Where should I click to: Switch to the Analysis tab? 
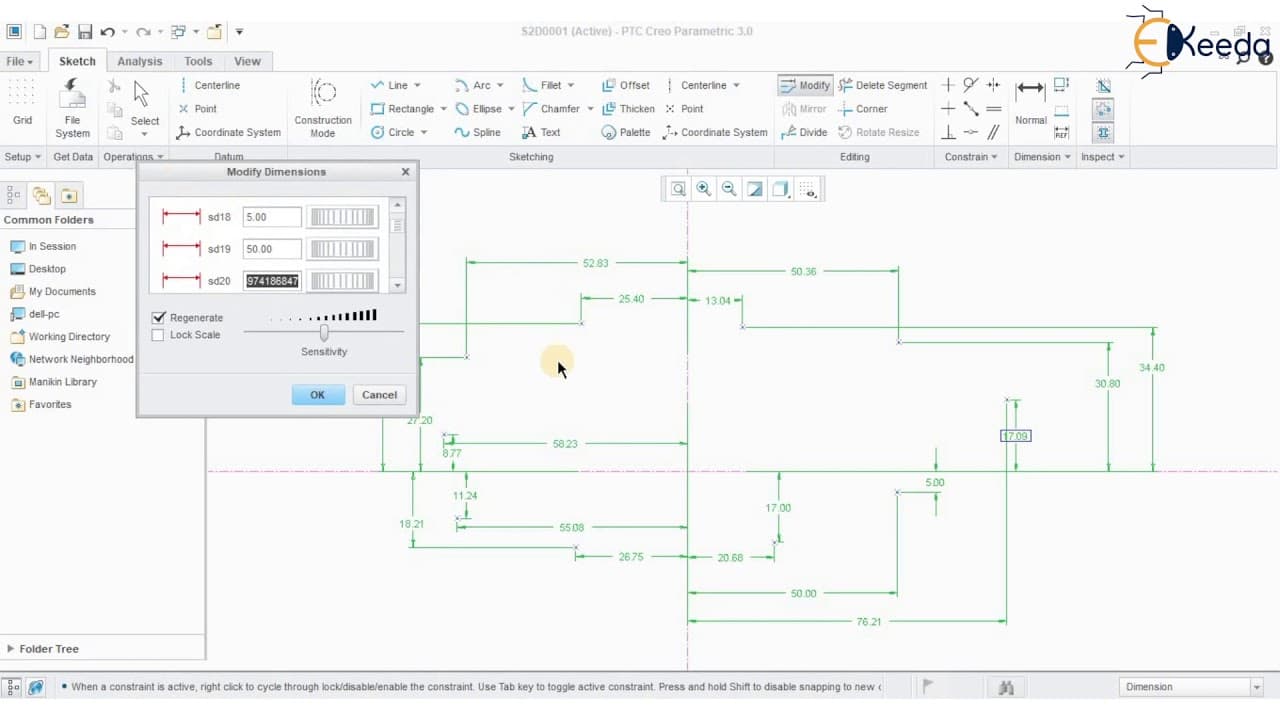pyautogui.click(x=140, y=61)
